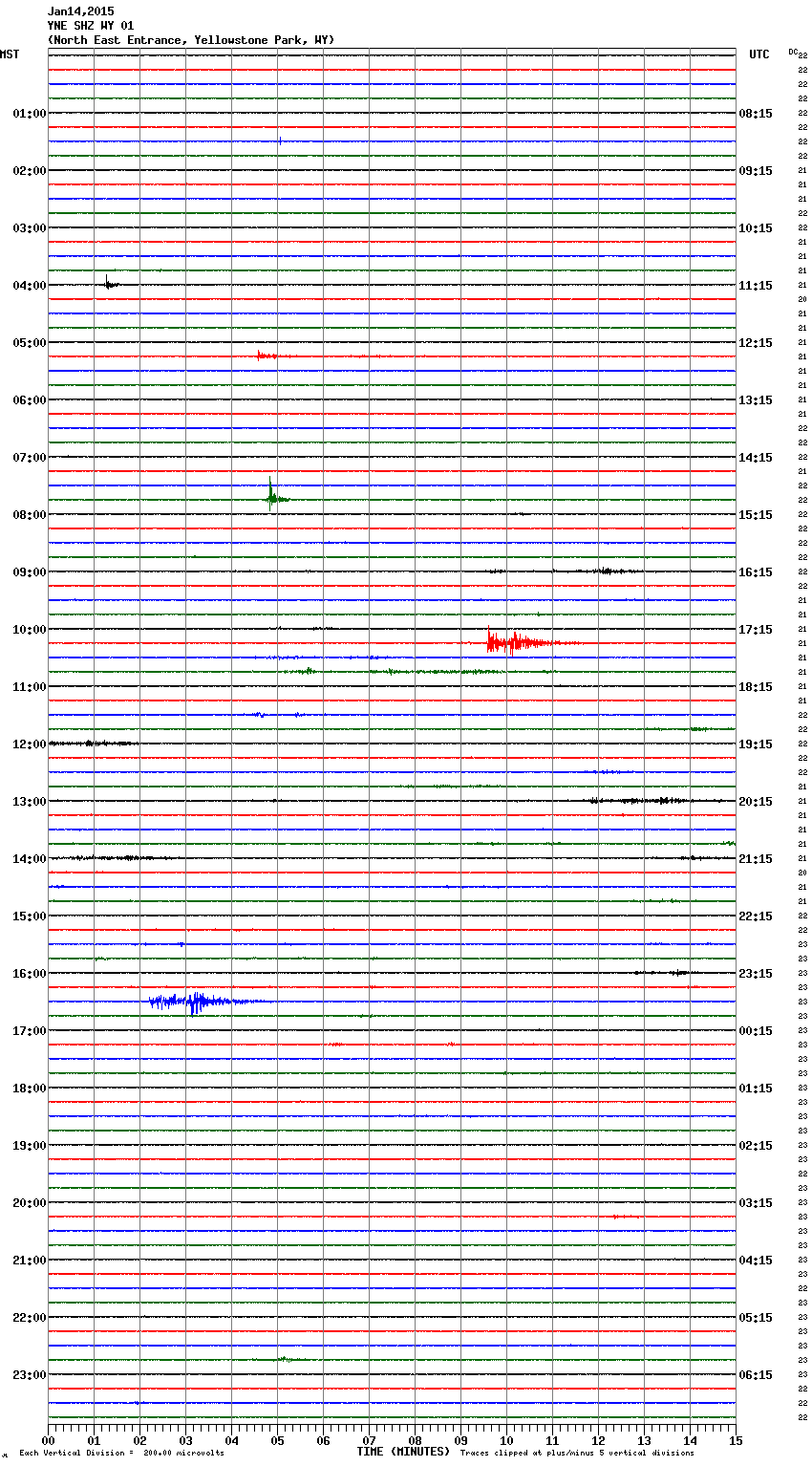Select the 10:00 MST time label

pyautogui.click(x=29, y=630)
